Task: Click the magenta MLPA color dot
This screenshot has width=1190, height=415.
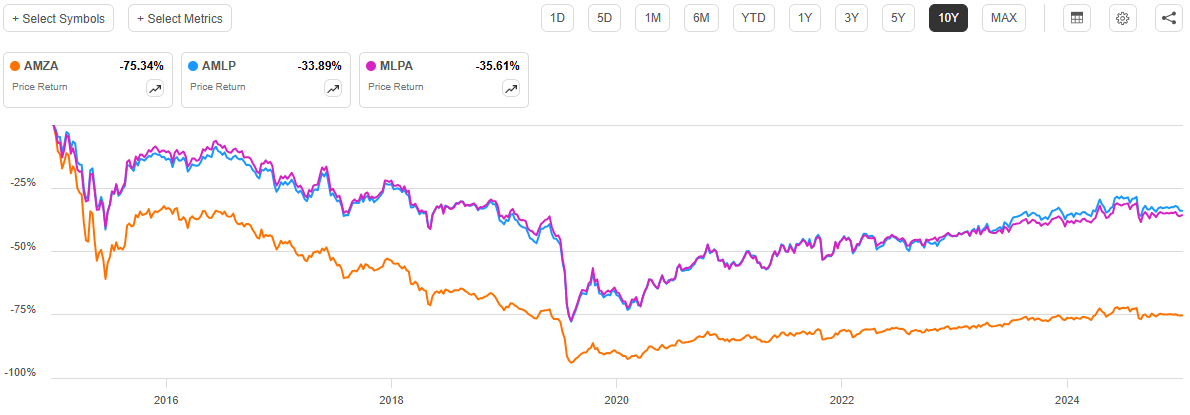Action: (371, 66)
